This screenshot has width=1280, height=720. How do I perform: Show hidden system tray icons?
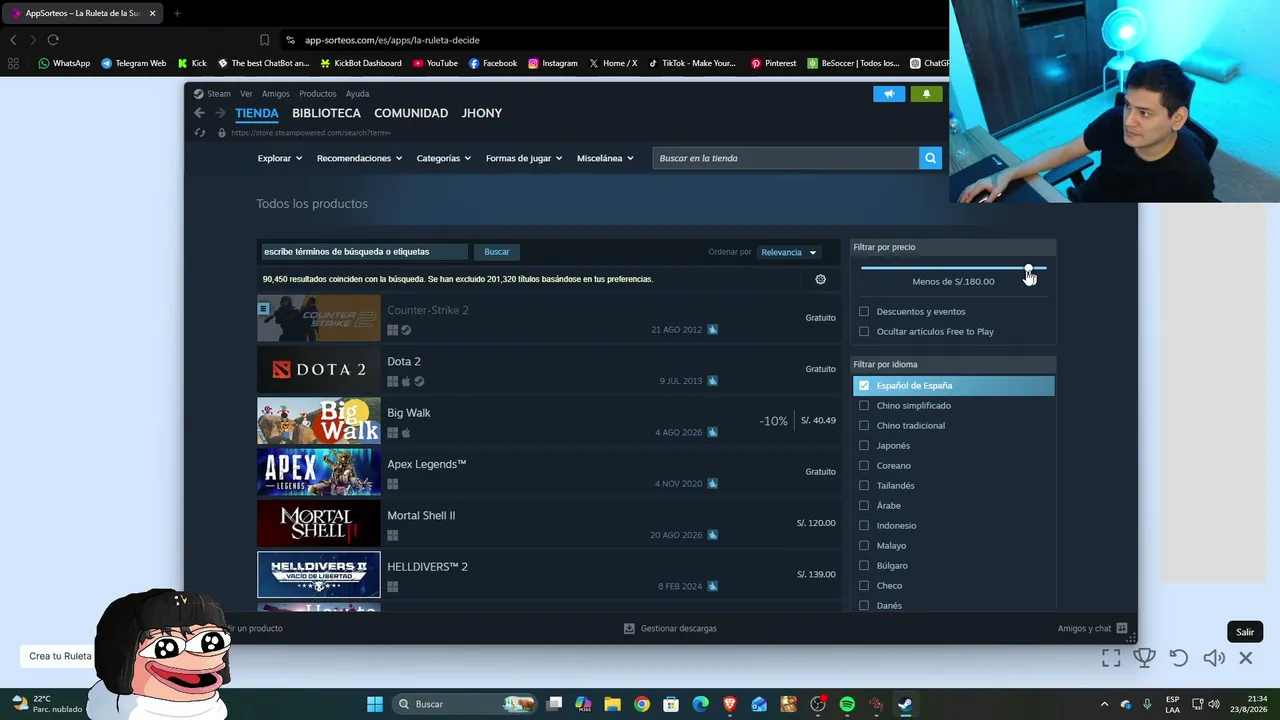[x=1104, y=704]
